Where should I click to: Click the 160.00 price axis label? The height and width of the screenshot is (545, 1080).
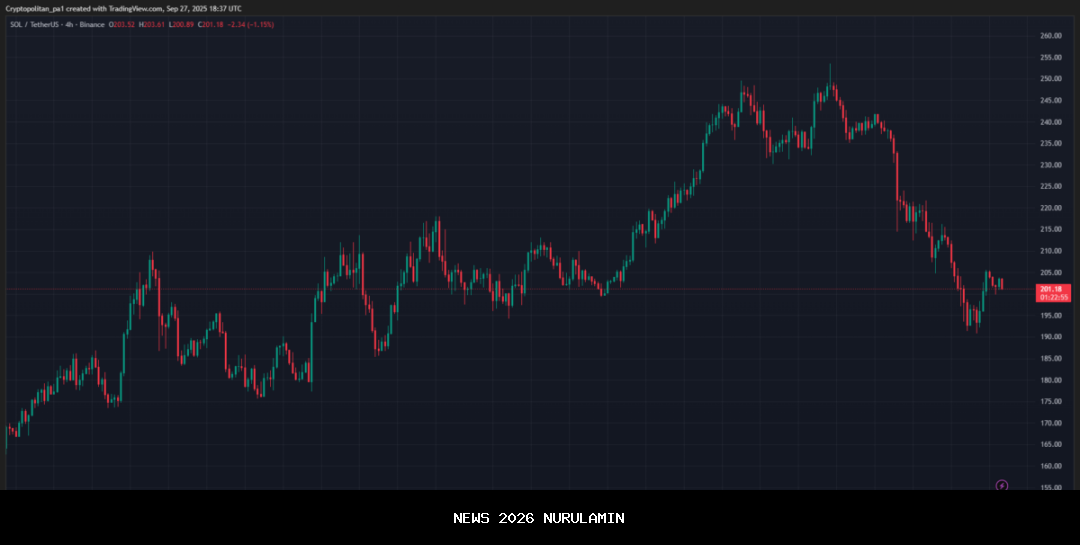coord(1050,466)
